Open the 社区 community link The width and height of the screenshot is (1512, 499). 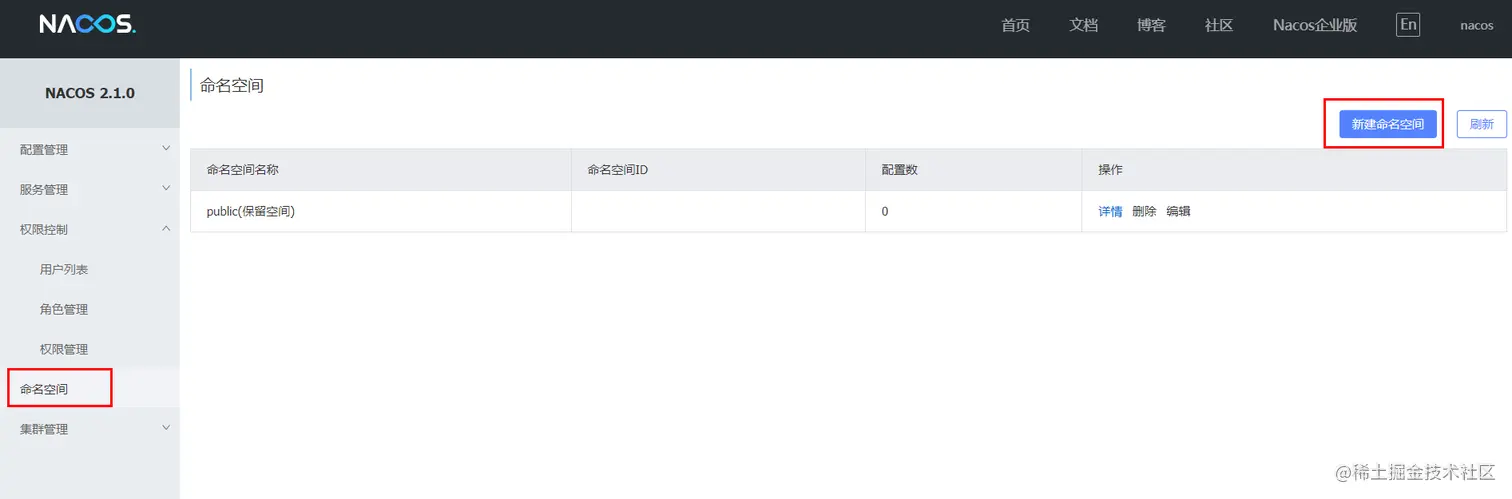tap(1219, 25)
